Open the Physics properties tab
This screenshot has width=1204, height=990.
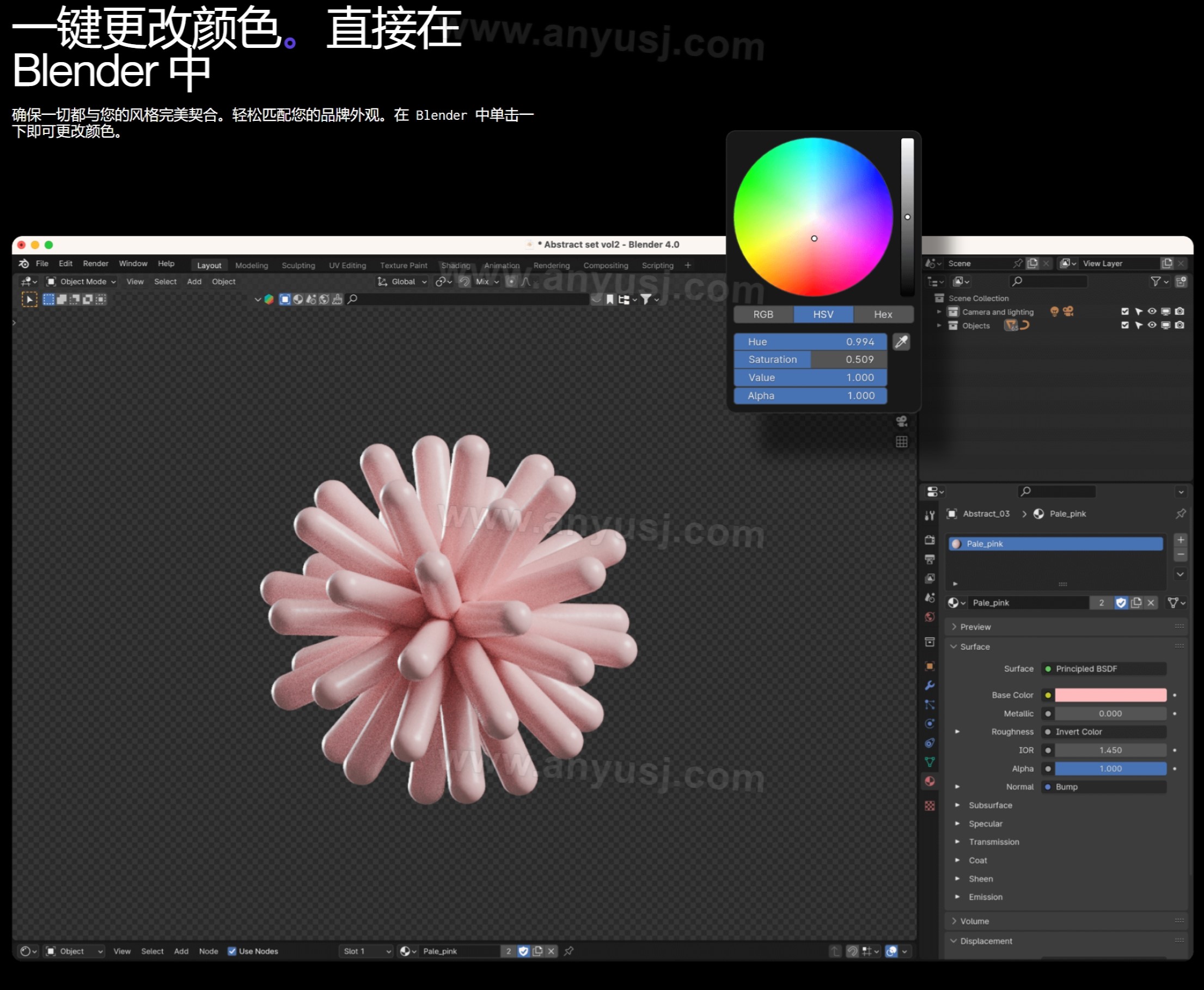(930, 724)
